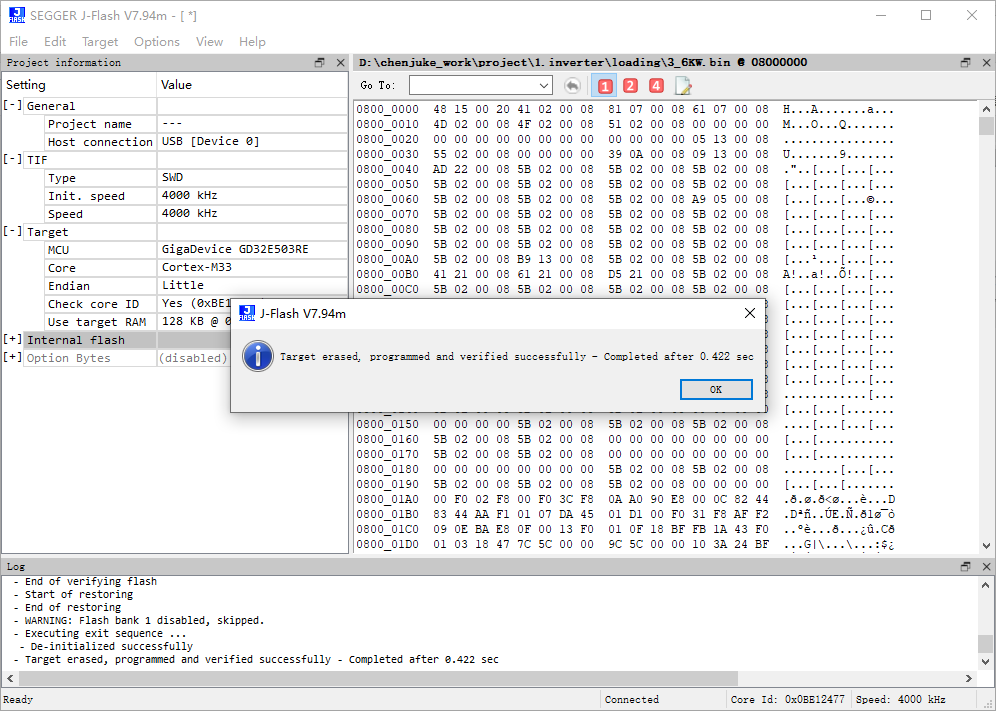Maximize the SEGGER J-Flash window
The height and width of the screenshot is (711, 996).
926,15
